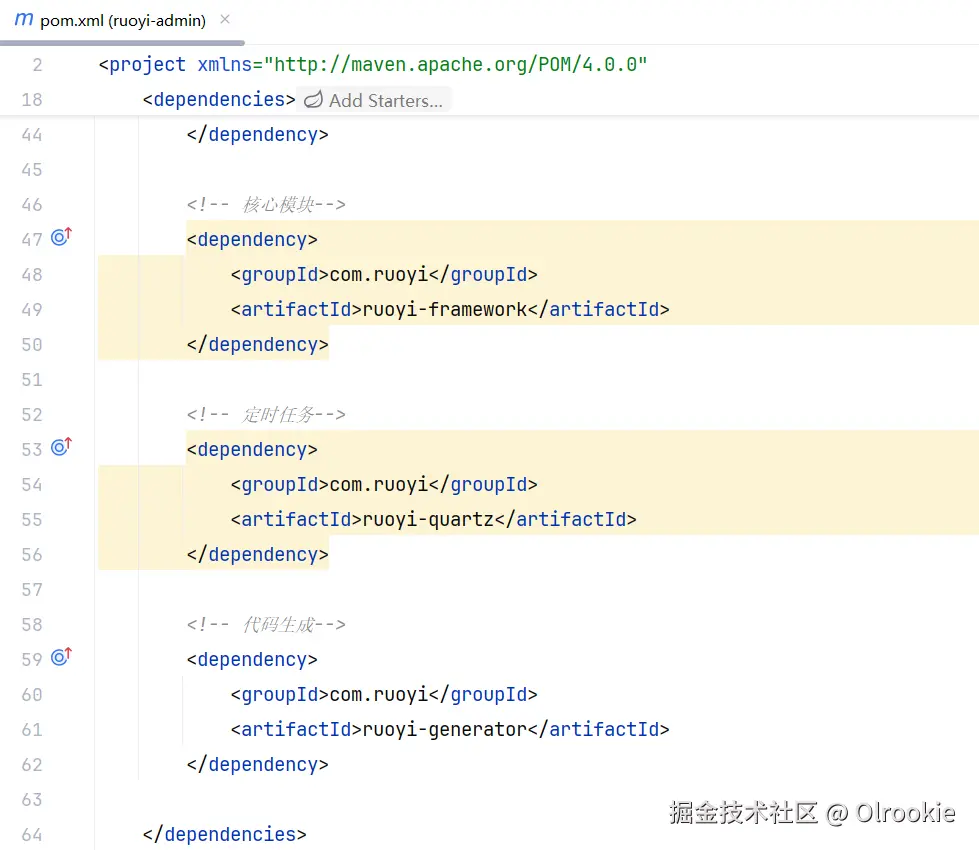The image size is (979, 850).
Task: Click the 核心模块 comment on line 46
Action: coord(266,205)
